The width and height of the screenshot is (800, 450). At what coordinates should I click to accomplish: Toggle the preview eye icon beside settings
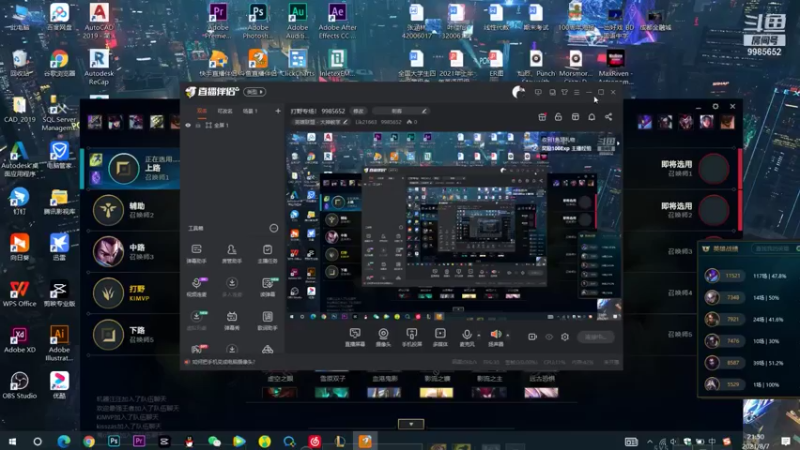[x=549, y=337]
